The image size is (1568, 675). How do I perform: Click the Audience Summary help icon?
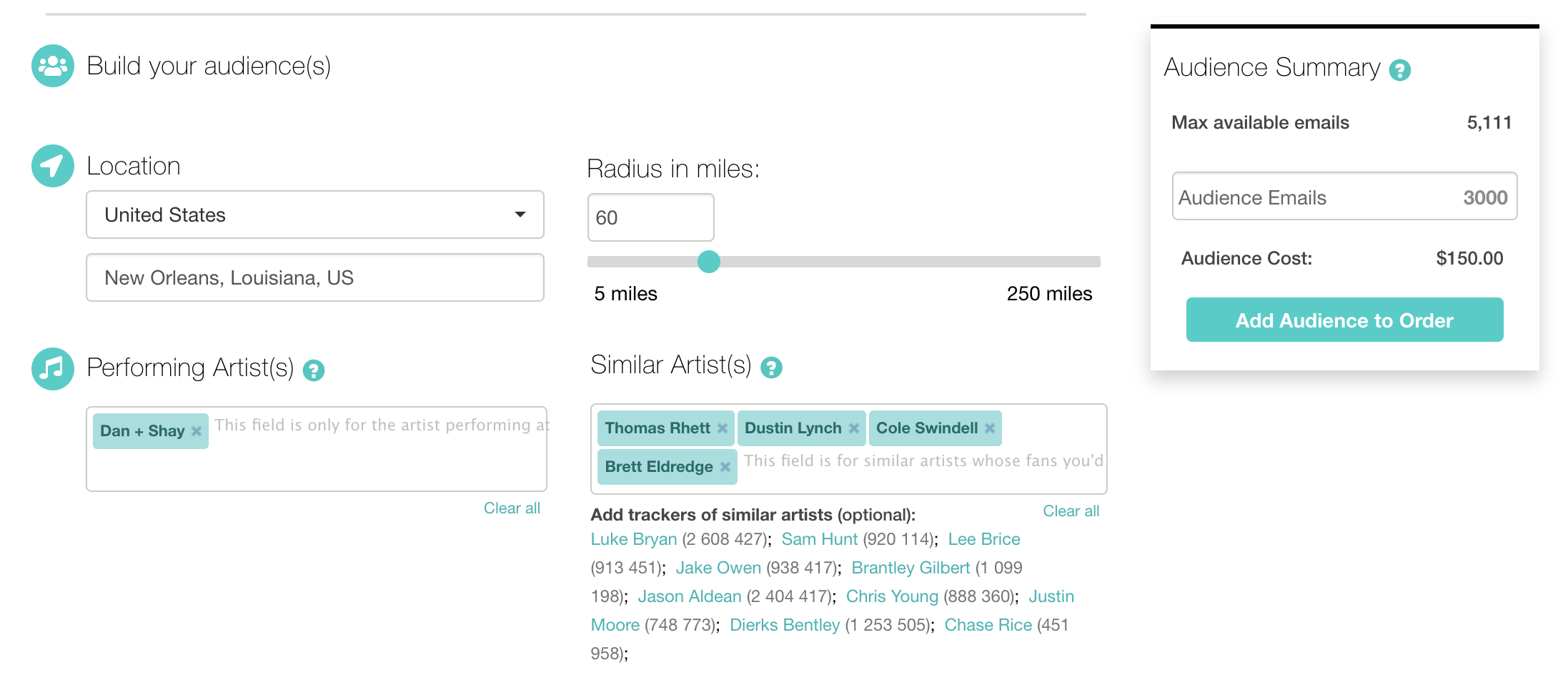click(1399, 70)
